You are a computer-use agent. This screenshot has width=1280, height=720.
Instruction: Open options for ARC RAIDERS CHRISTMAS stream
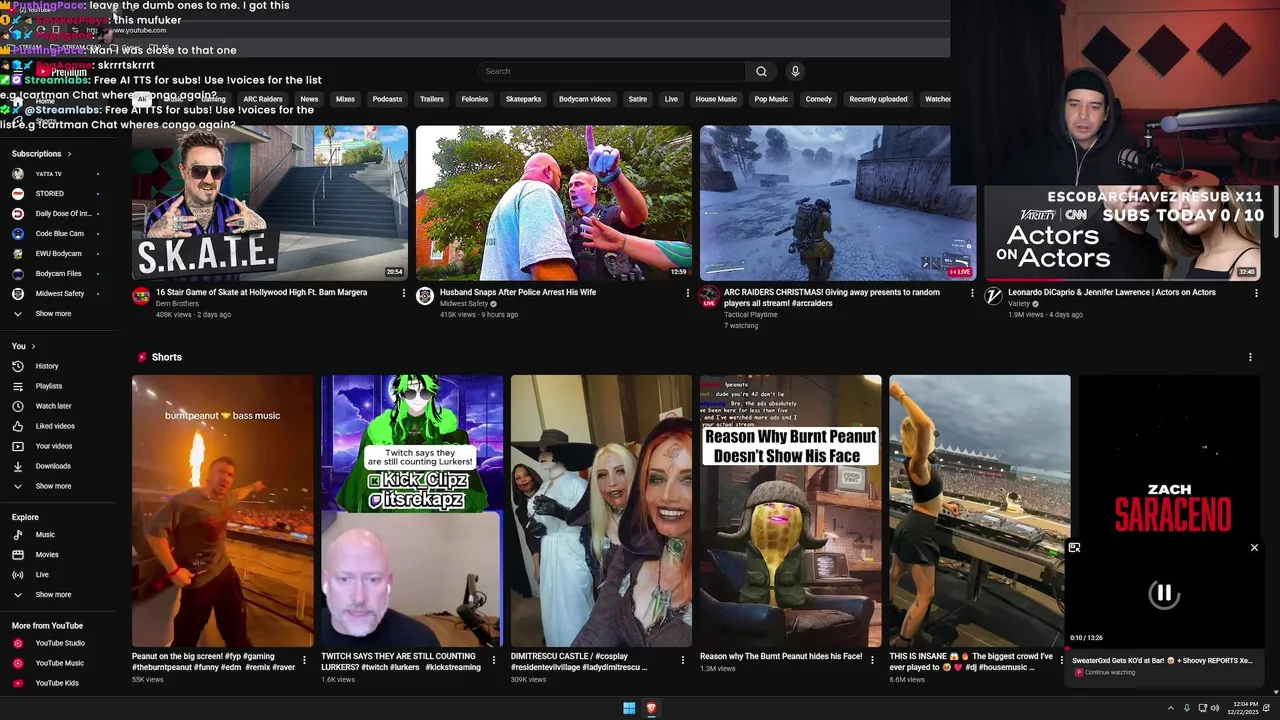point(972,293)
